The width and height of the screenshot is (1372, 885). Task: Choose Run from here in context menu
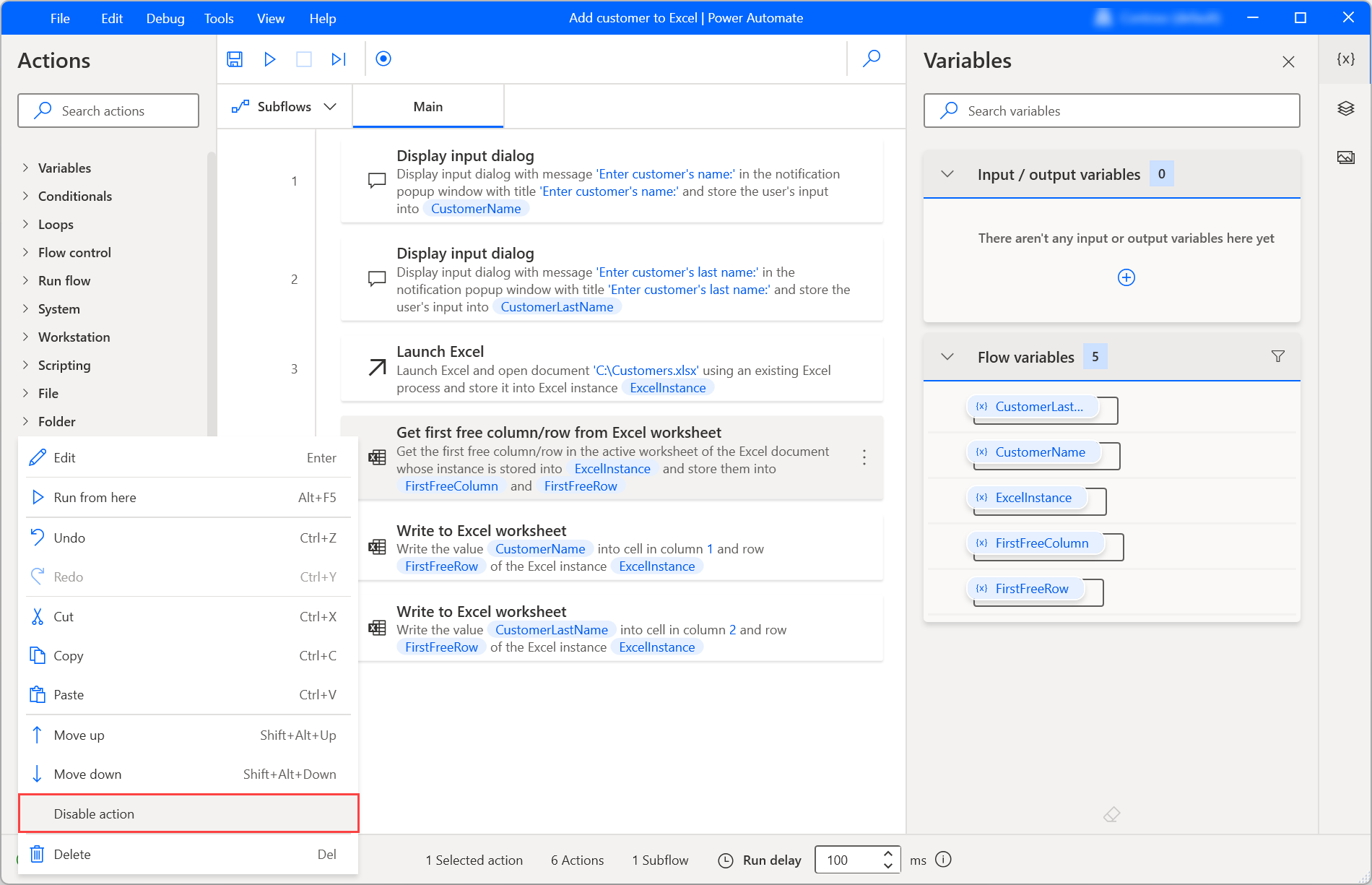pyautogui.click(x=188, y=497)
